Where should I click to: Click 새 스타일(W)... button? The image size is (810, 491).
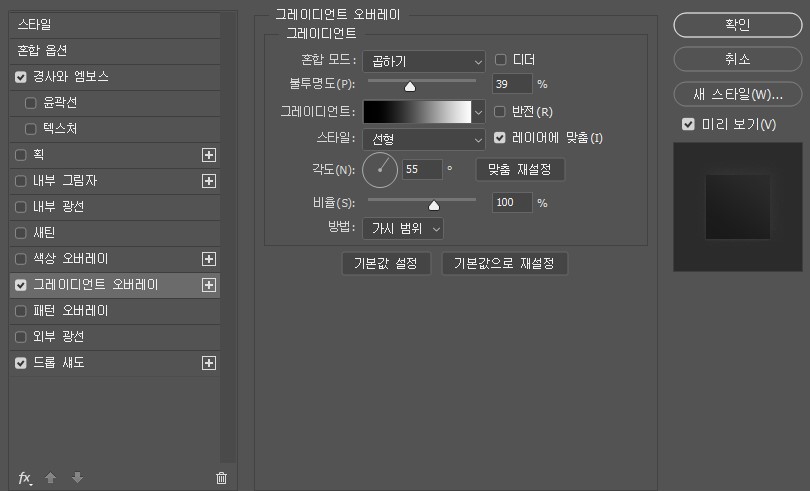point(738,94)
